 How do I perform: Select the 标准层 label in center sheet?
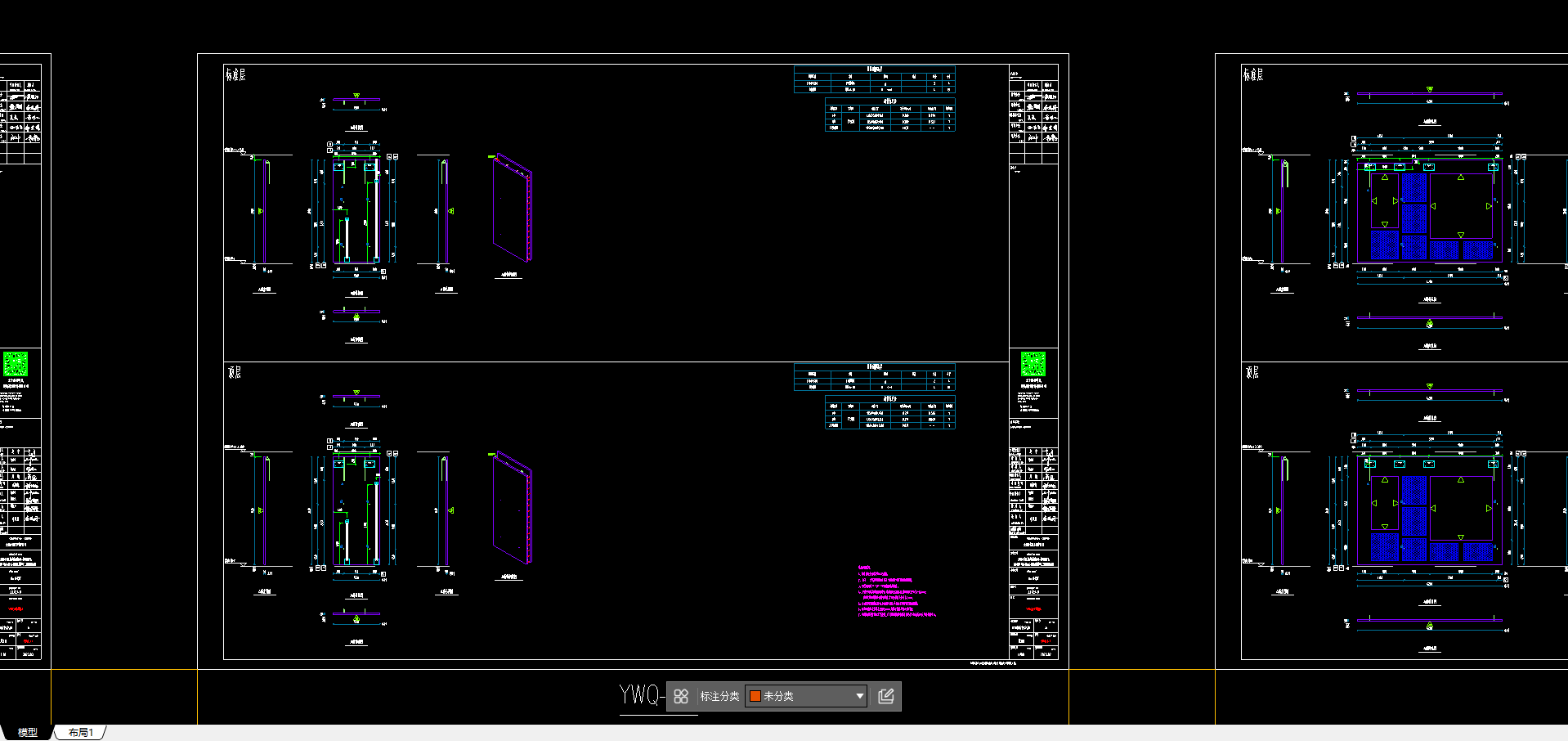tap(235, 74)
